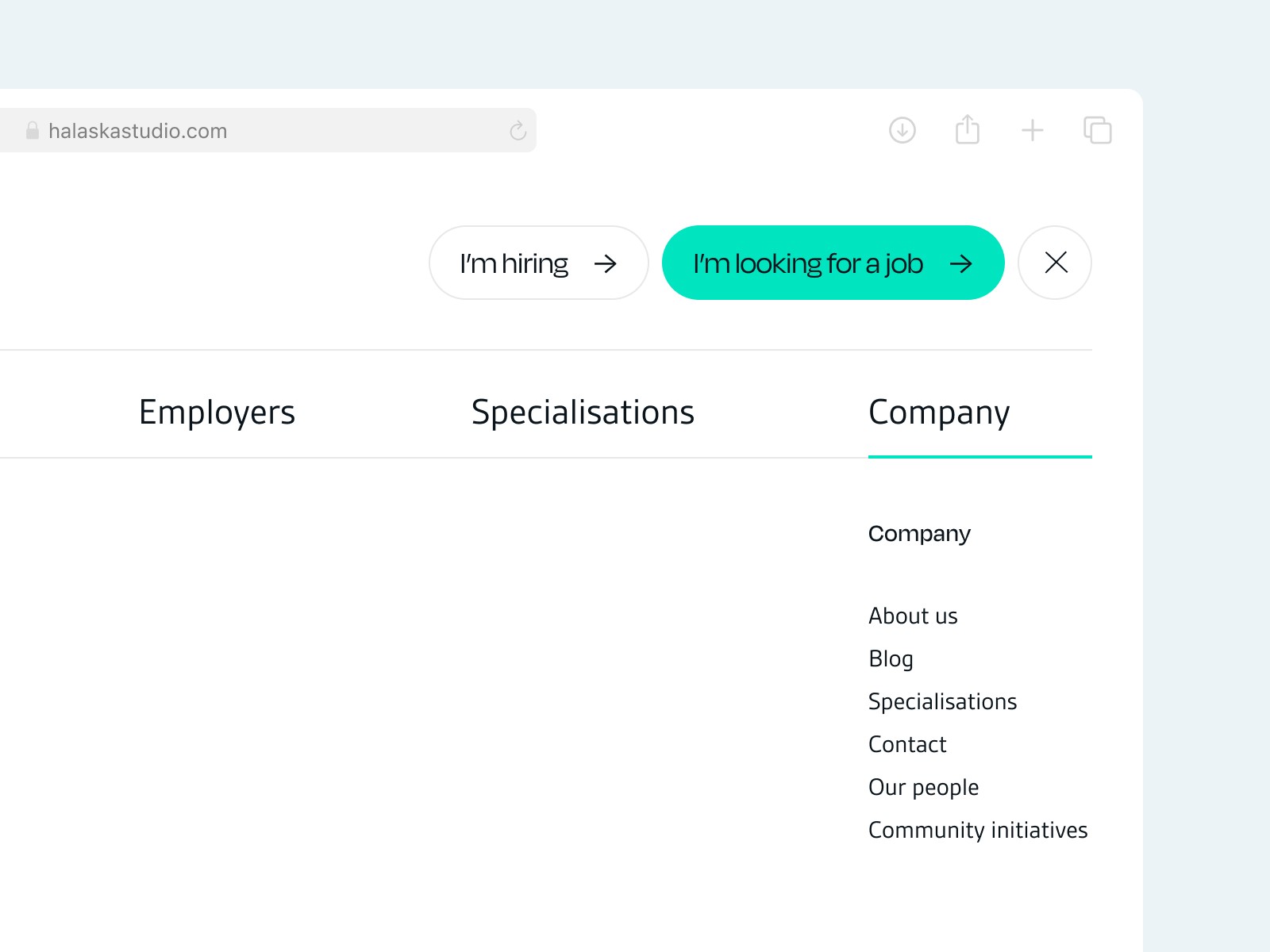
Task: Close the menu with X button
Action: pos(1055,263)
